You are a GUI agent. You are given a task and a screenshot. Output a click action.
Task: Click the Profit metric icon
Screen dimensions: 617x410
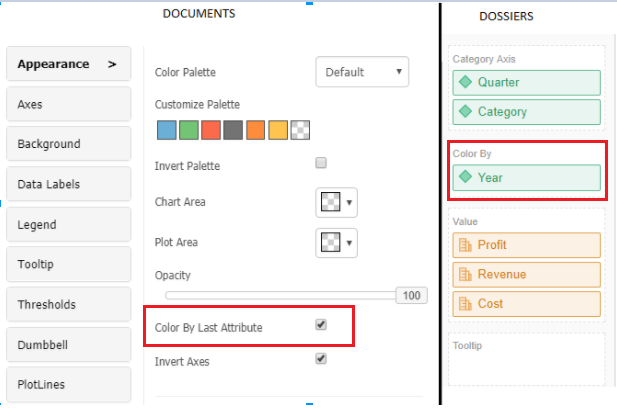465,245
